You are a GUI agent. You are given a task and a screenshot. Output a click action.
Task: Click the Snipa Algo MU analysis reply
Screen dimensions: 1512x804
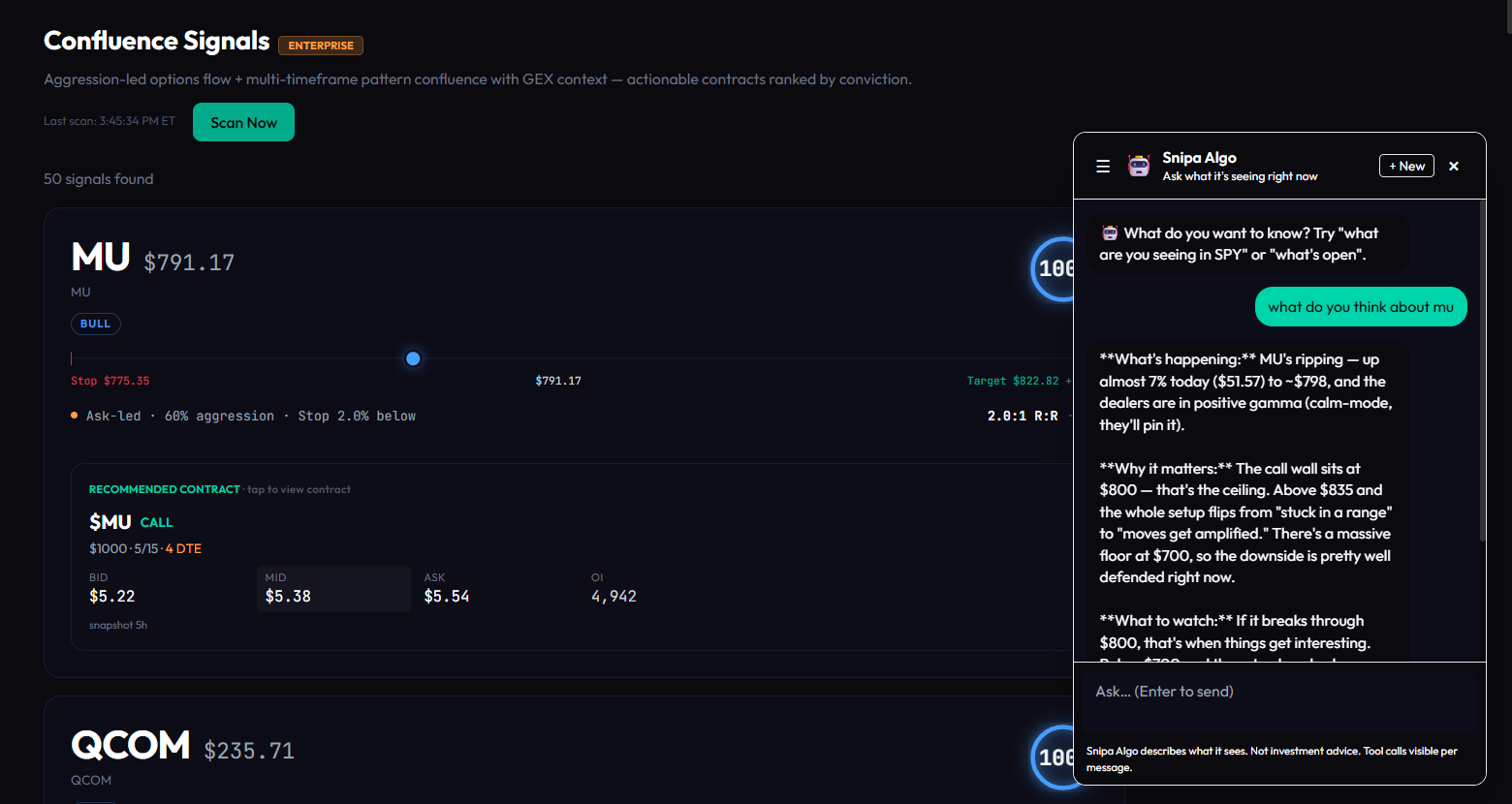click(1247, 501)
